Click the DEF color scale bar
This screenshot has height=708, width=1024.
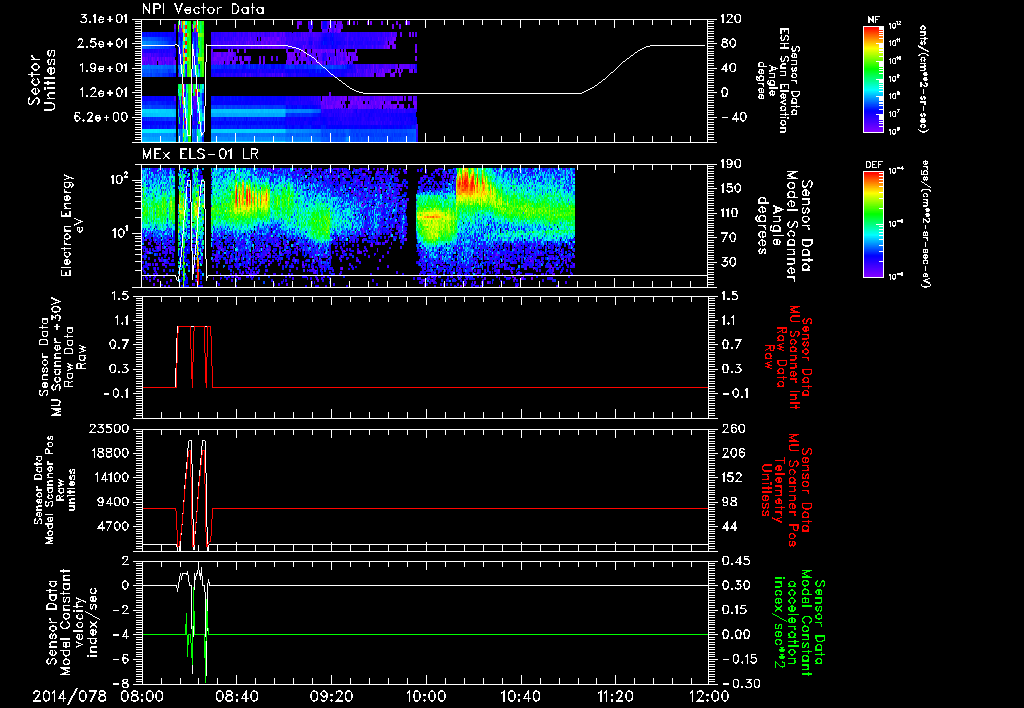(x=874, y=225)
